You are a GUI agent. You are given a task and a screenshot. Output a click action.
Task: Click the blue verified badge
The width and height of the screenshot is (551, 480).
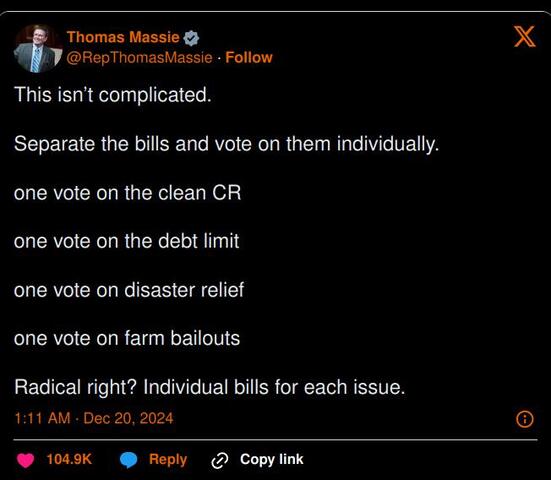(191, 38)
